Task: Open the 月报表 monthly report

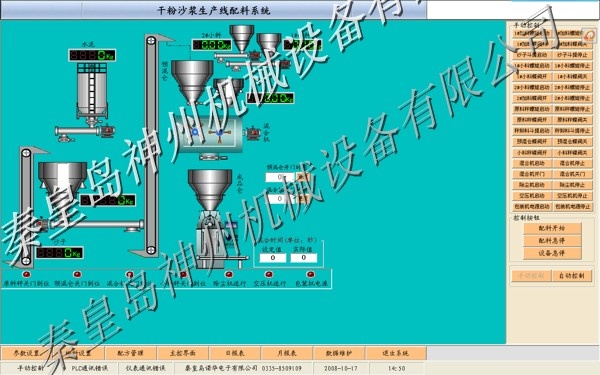Action: pyautogui.click(x=287, y=353)
